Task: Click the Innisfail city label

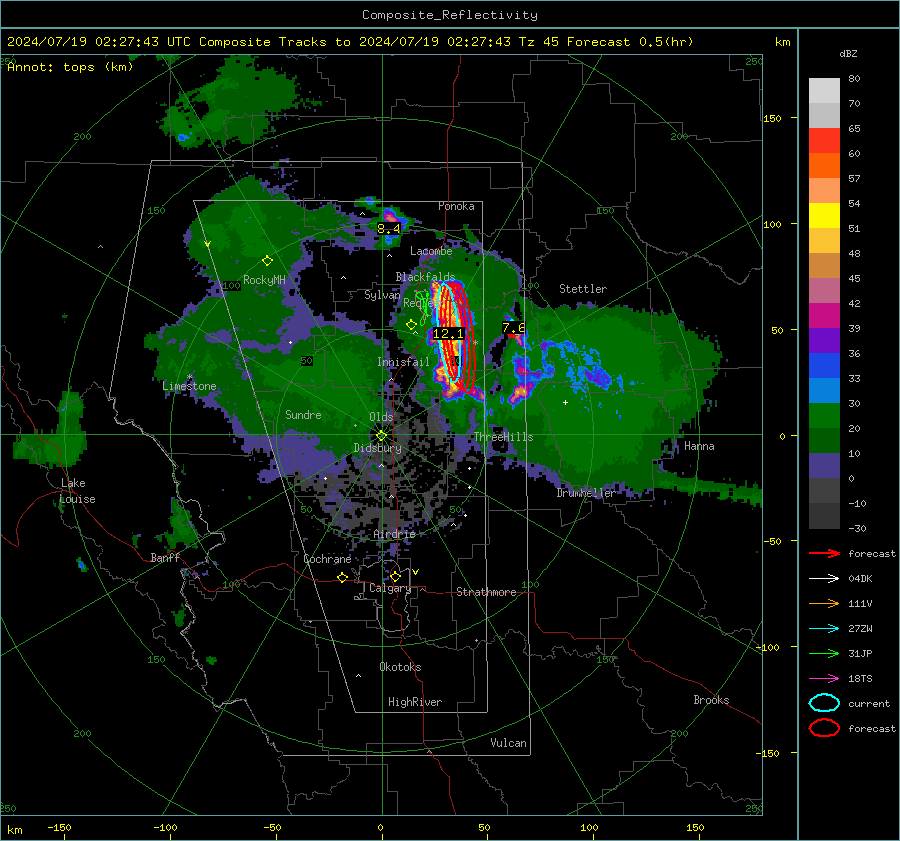Action: [404, 362]
